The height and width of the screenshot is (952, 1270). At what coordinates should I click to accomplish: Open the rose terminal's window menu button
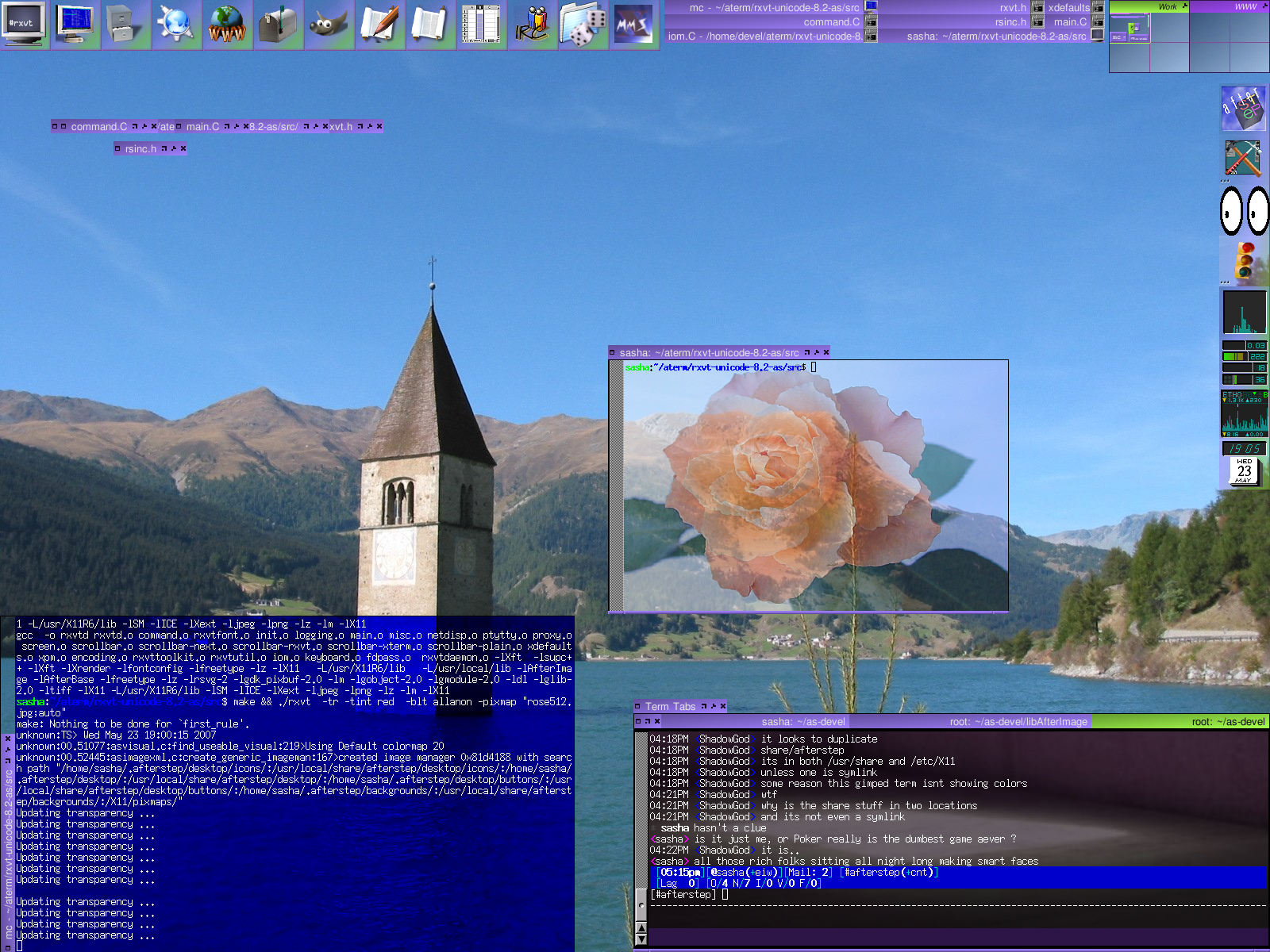[612, 352]
